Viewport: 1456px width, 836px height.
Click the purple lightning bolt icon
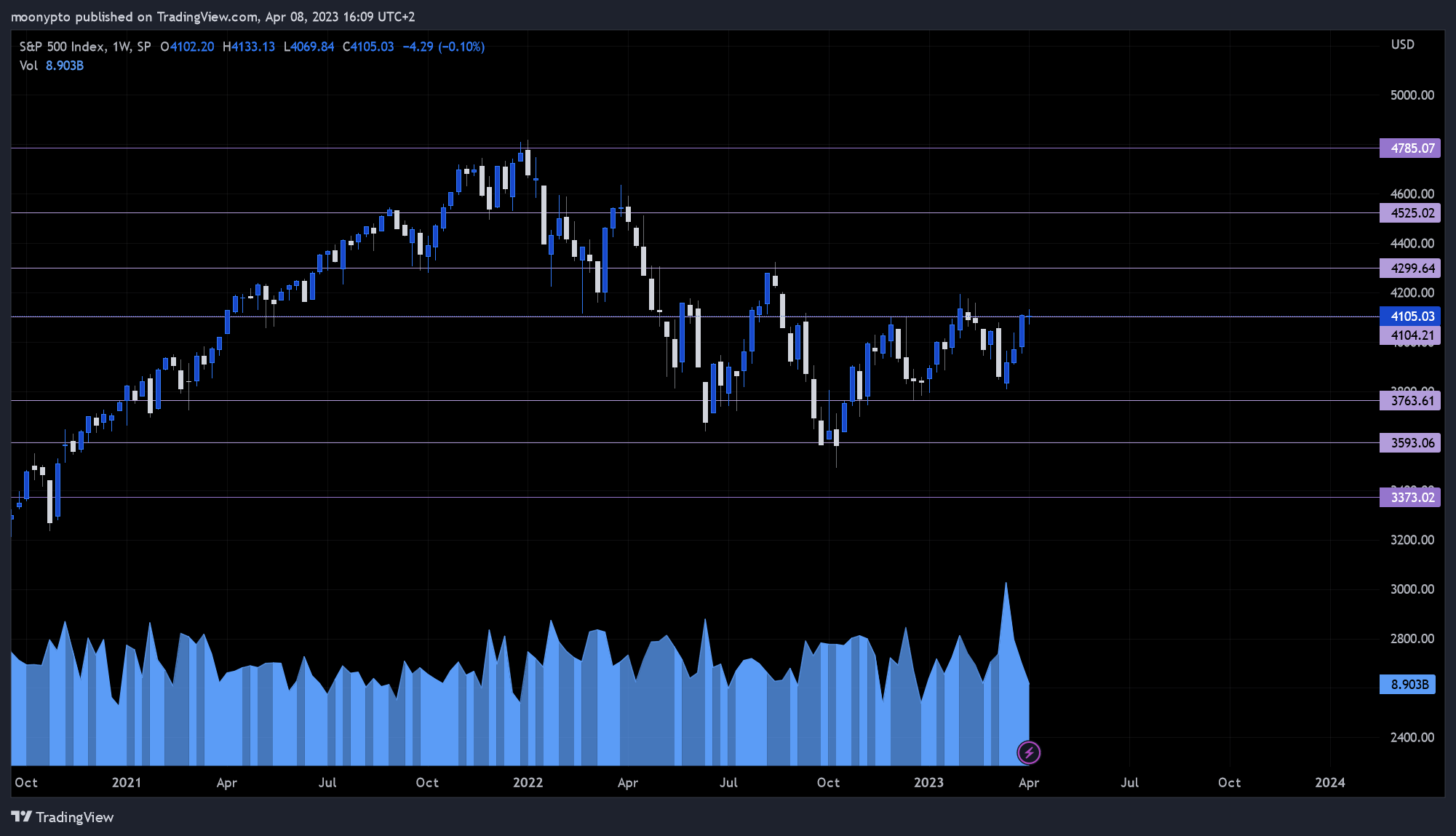(x=1029, y=752)
